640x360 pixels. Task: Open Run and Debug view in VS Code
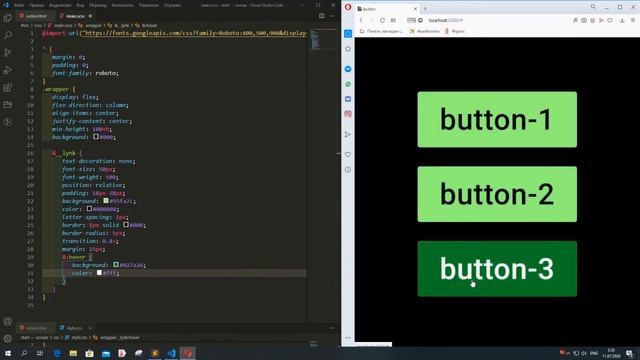point(7,70)
